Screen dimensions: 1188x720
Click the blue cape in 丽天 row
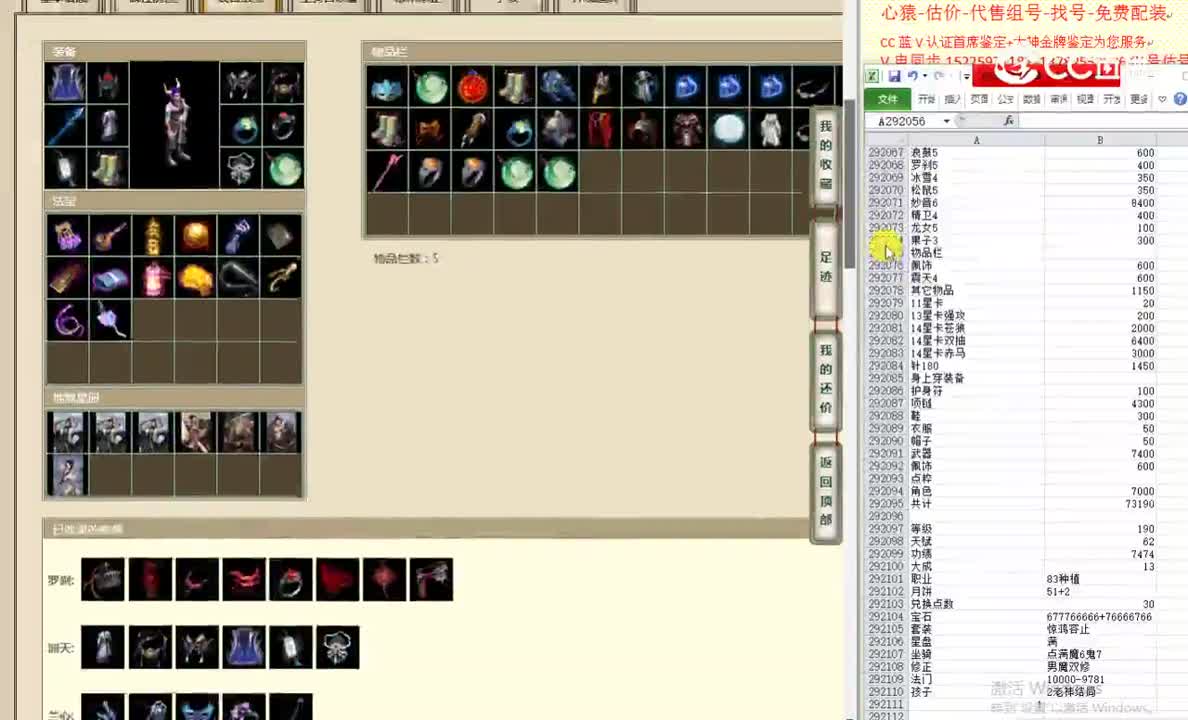[243, 647]
